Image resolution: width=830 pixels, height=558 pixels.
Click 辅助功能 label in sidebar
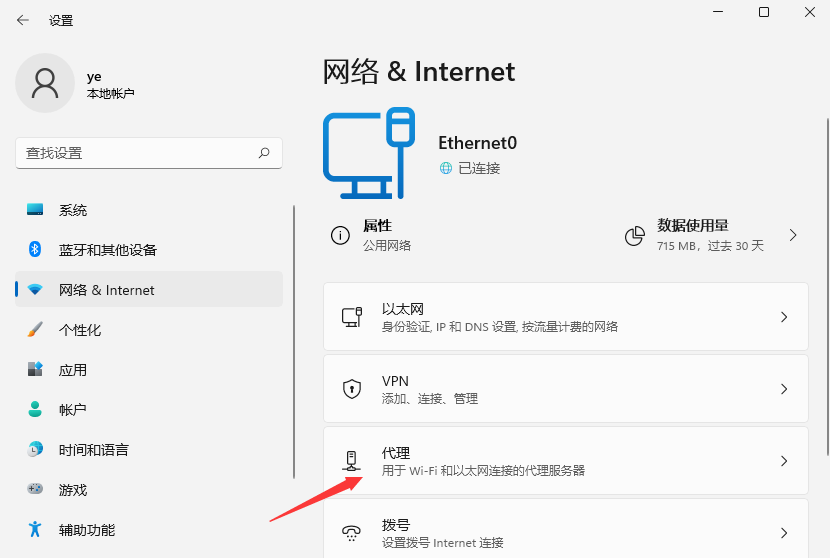pyautogui.click(x=87, y=530)
